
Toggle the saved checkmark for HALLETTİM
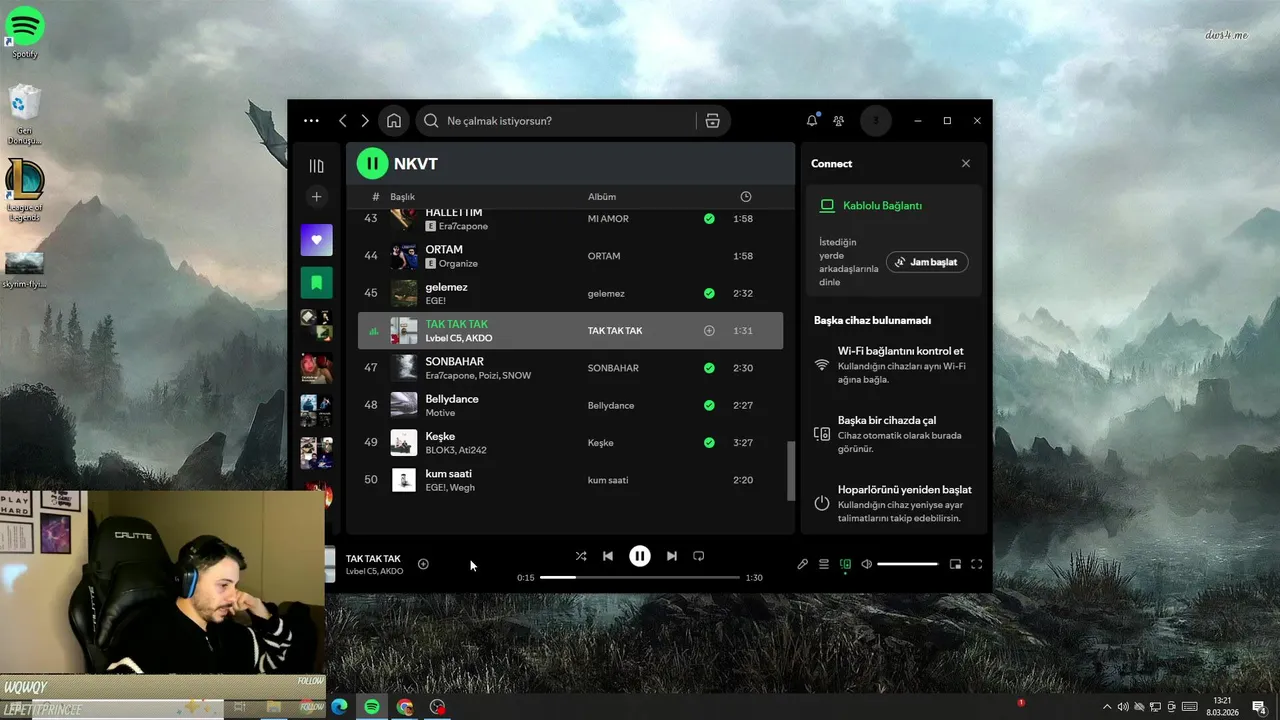coord(709,218)
